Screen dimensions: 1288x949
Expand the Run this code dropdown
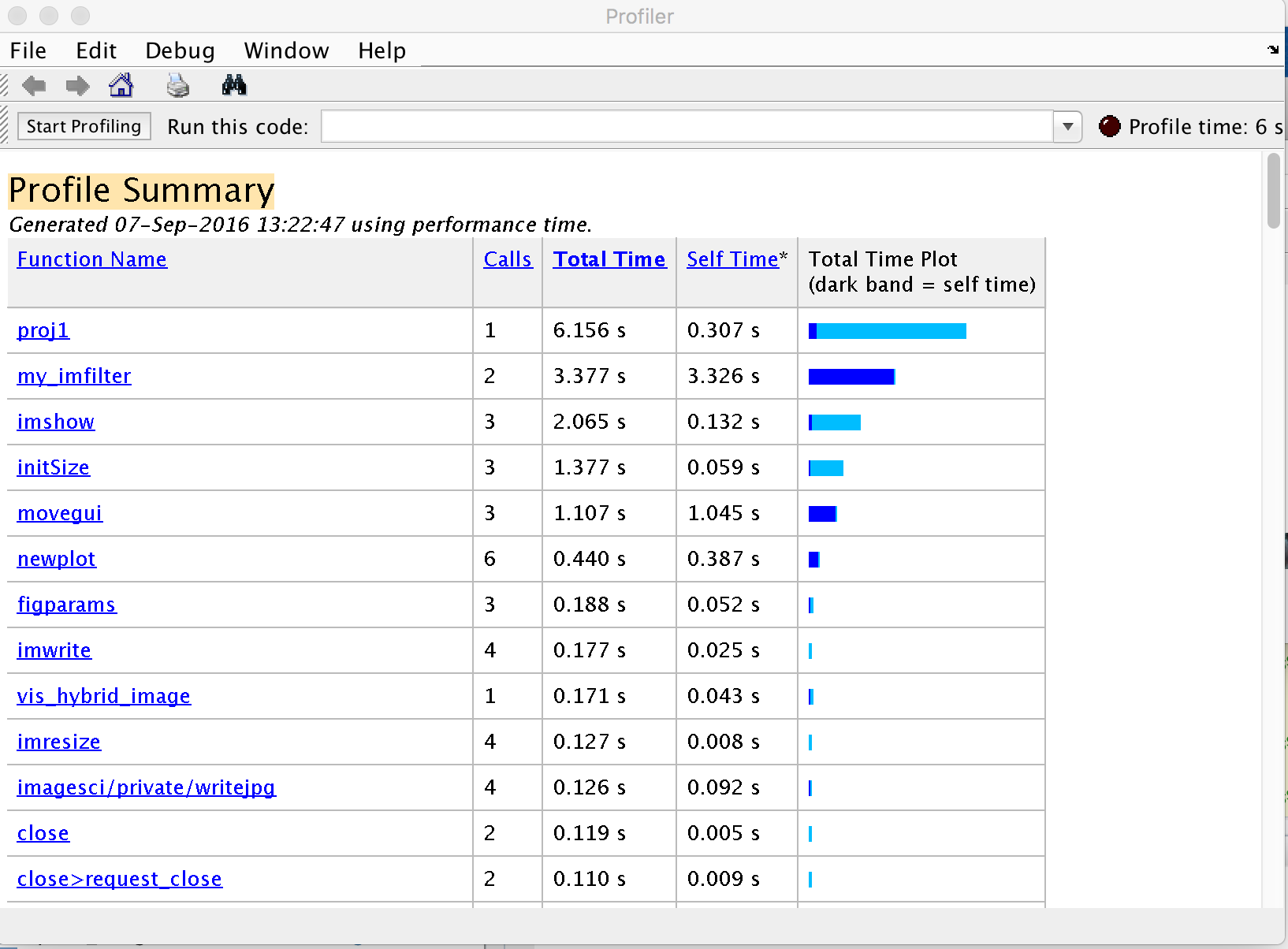[x=1067, y=126]
